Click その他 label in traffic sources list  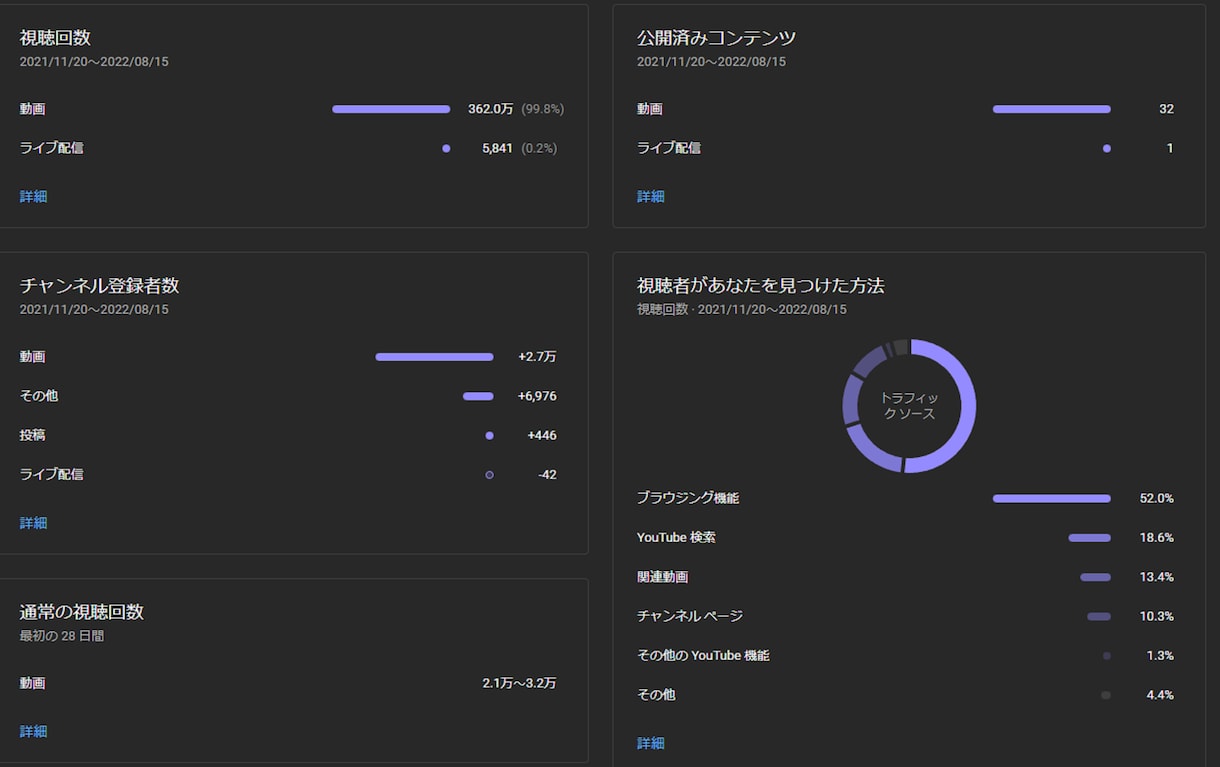coord(656,695)
